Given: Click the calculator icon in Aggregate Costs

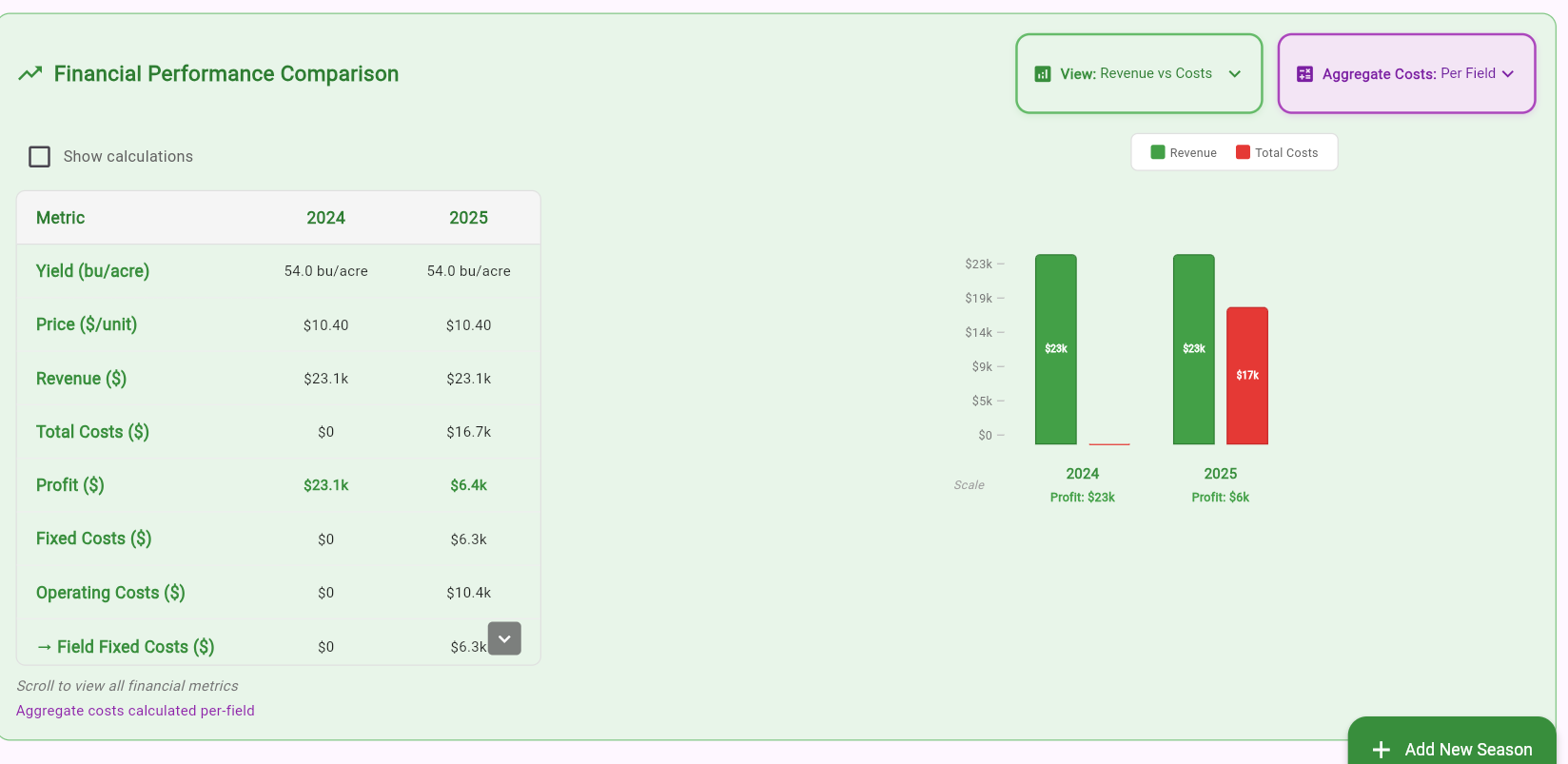Looking at the screenshot, I should click(x=1304, y=74).
